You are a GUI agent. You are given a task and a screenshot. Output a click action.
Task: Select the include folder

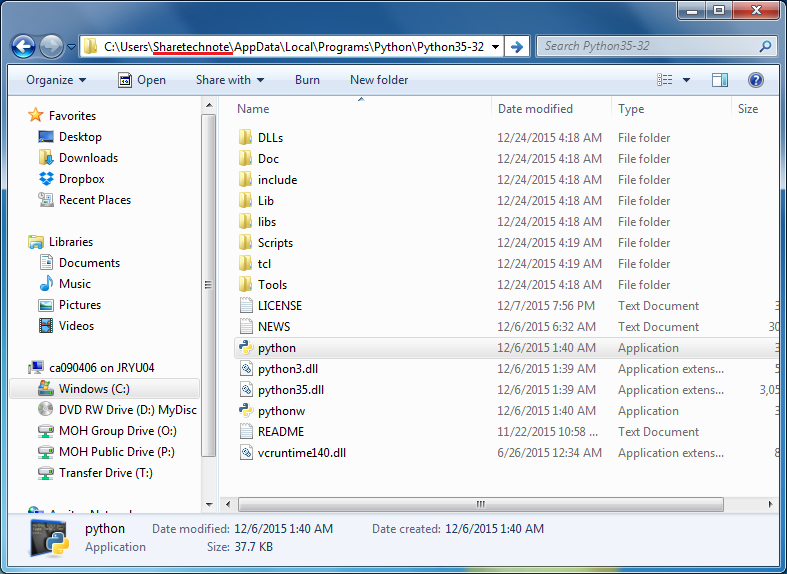268,180
